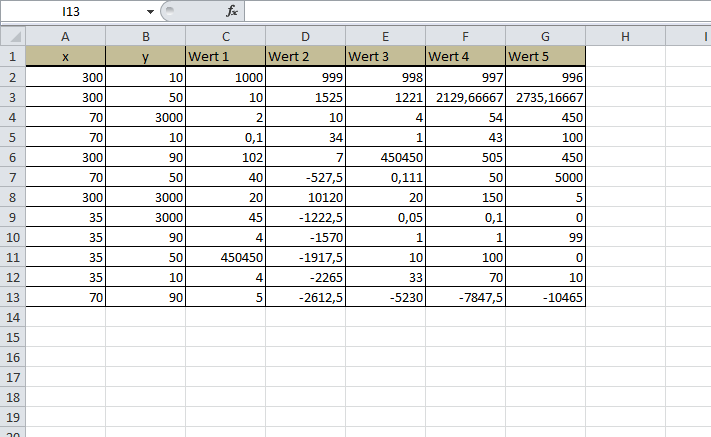This screenshot has width=711, height=437.
Task: Select row 3 header
Action: 13,97
